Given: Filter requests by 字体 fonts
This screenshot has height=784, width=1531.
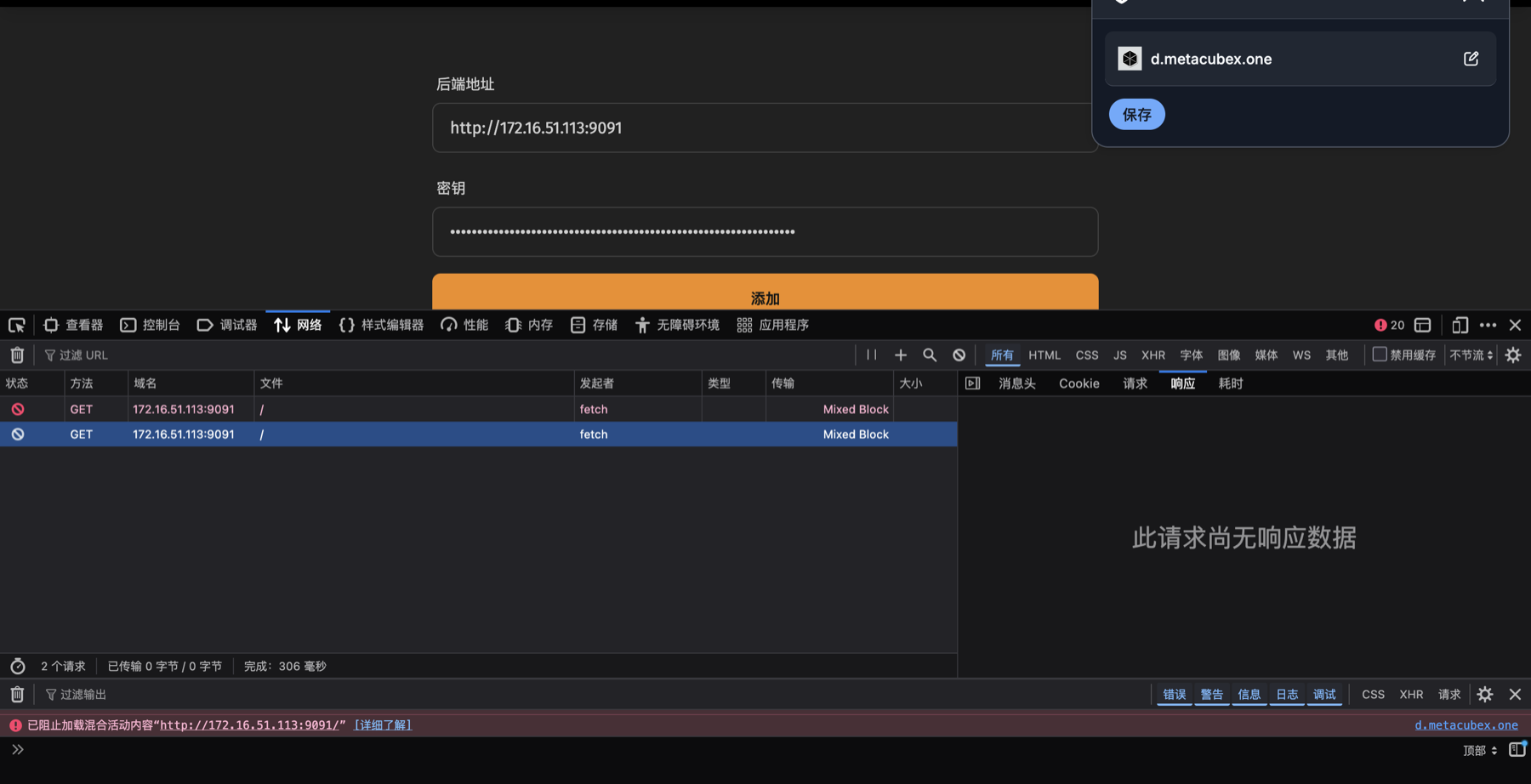Looking at the screenshot, I should [1192, 355].
